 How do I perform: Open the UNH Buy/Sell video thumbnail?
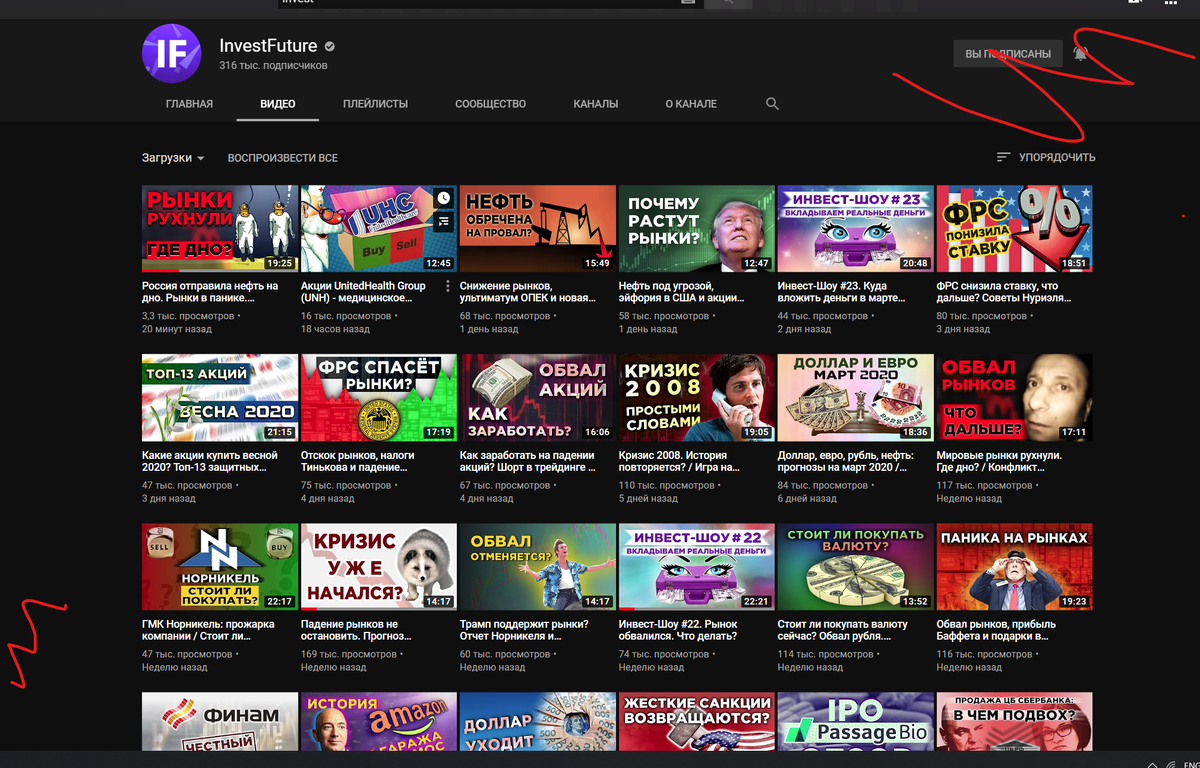[x=379, y=229]
